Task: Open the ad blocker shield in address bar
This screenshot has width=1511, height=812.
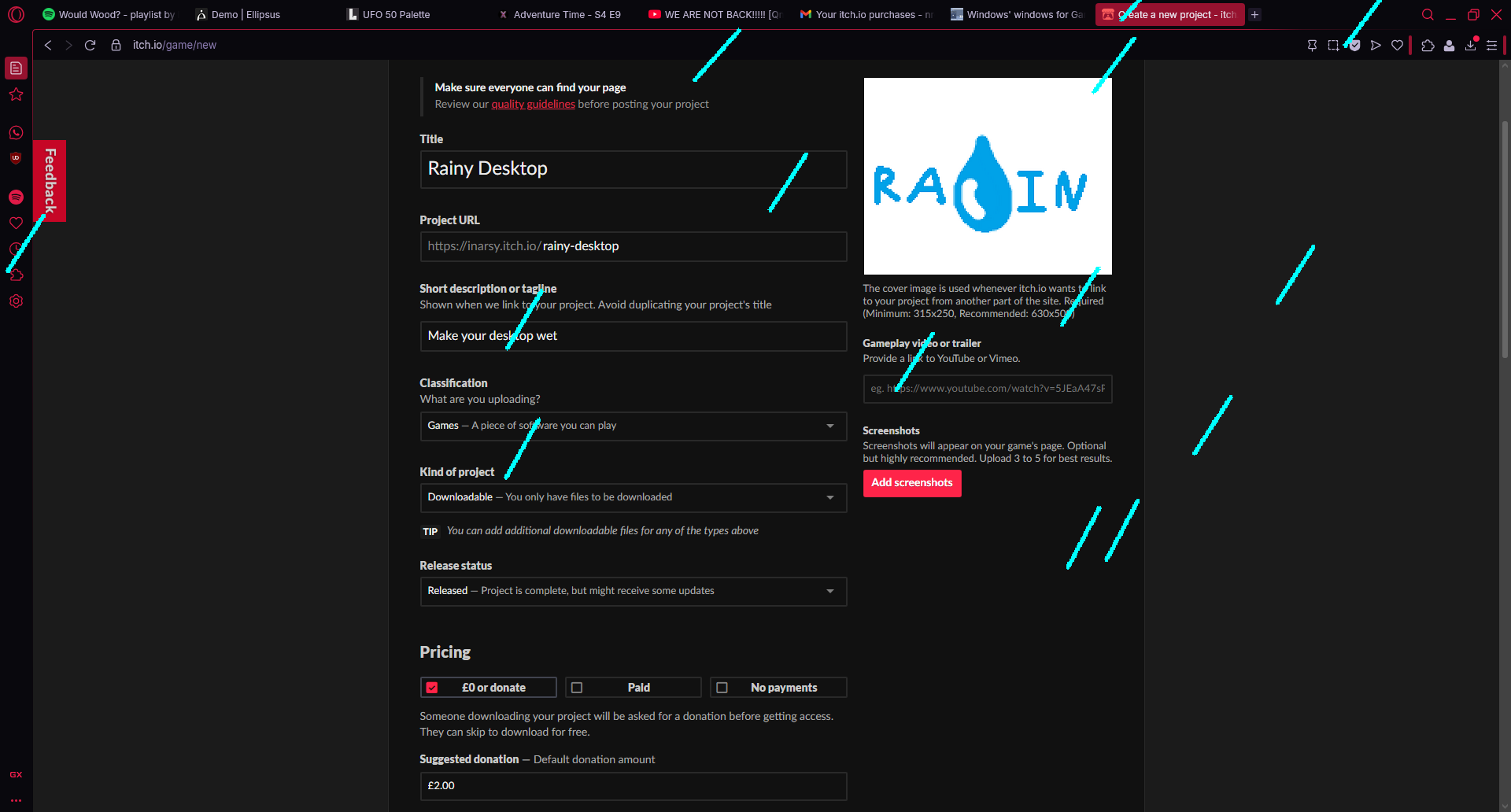Action: pyautogui.click(x=1354, y=46)
